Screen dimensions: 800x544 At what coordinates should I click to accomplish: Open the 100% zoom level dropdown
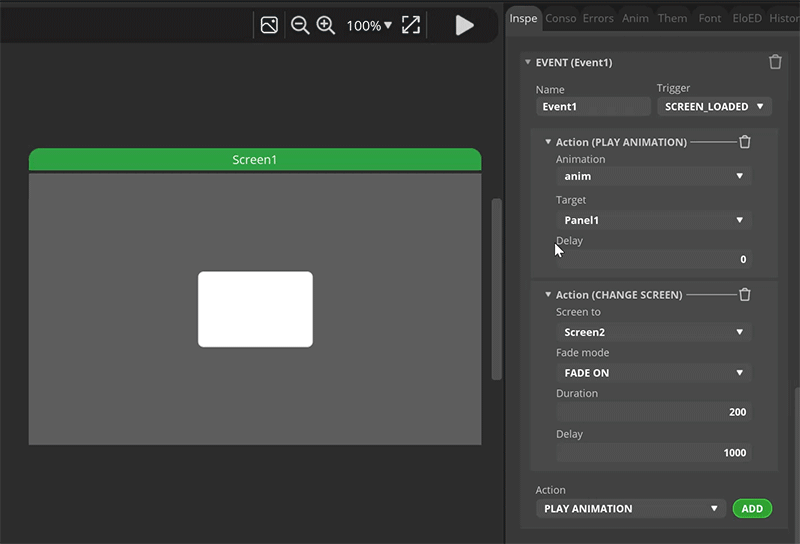coord(369,25)
